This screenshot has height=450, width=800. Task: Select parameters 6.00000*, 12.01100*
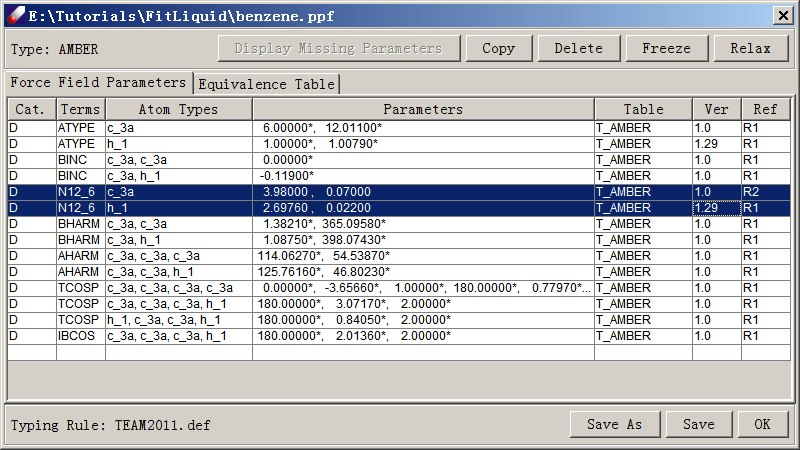pyautogui.click(x=423, y=128)
